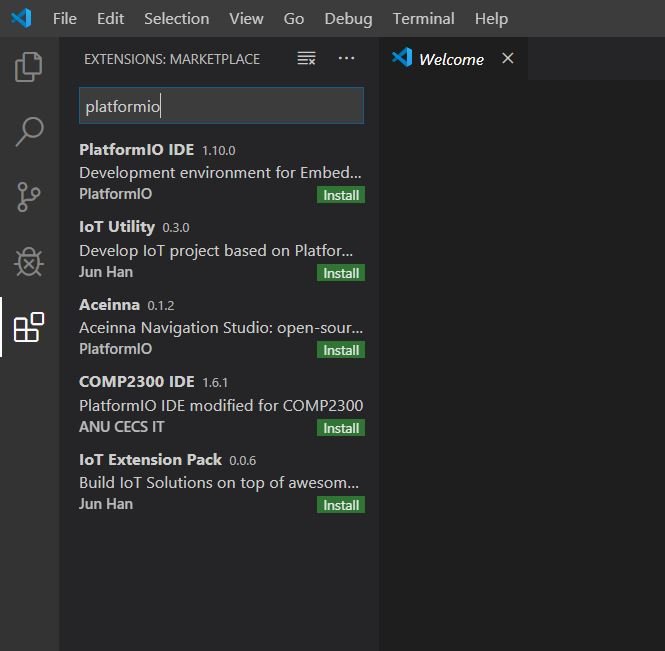This screenshot has height=651, width=665.
Task: Click description 'Build IoT Solutions on top of awesom...'
Action: 219,483
